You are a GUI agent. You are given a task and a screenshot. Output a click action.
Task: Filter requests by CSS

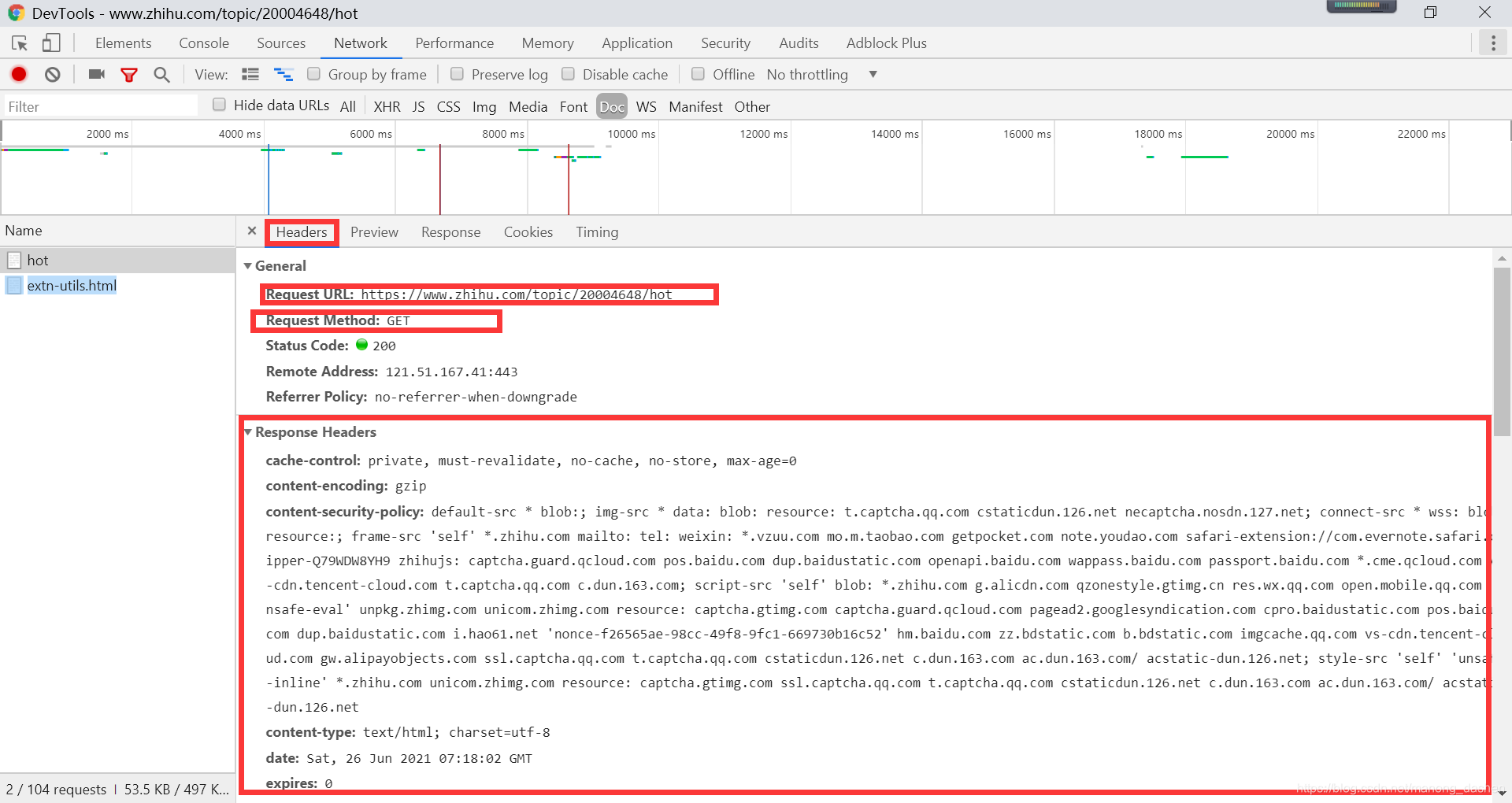click(448, 106)
